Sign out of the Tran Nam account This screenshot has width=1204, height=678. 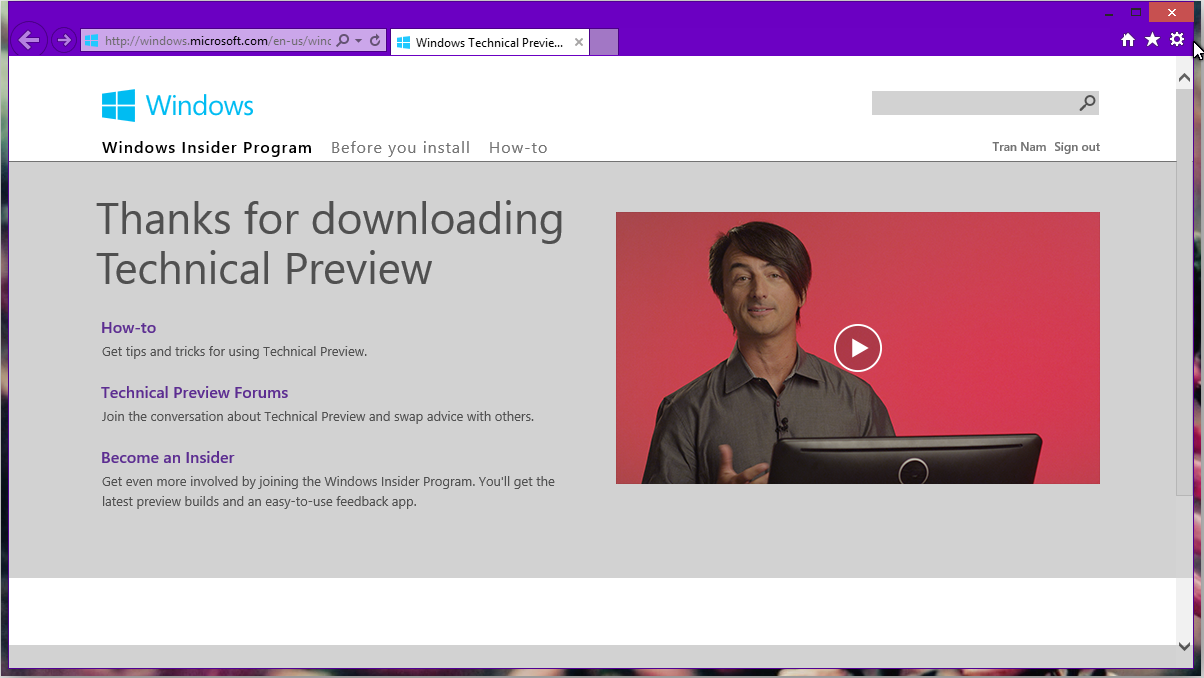coord(1076,146)
